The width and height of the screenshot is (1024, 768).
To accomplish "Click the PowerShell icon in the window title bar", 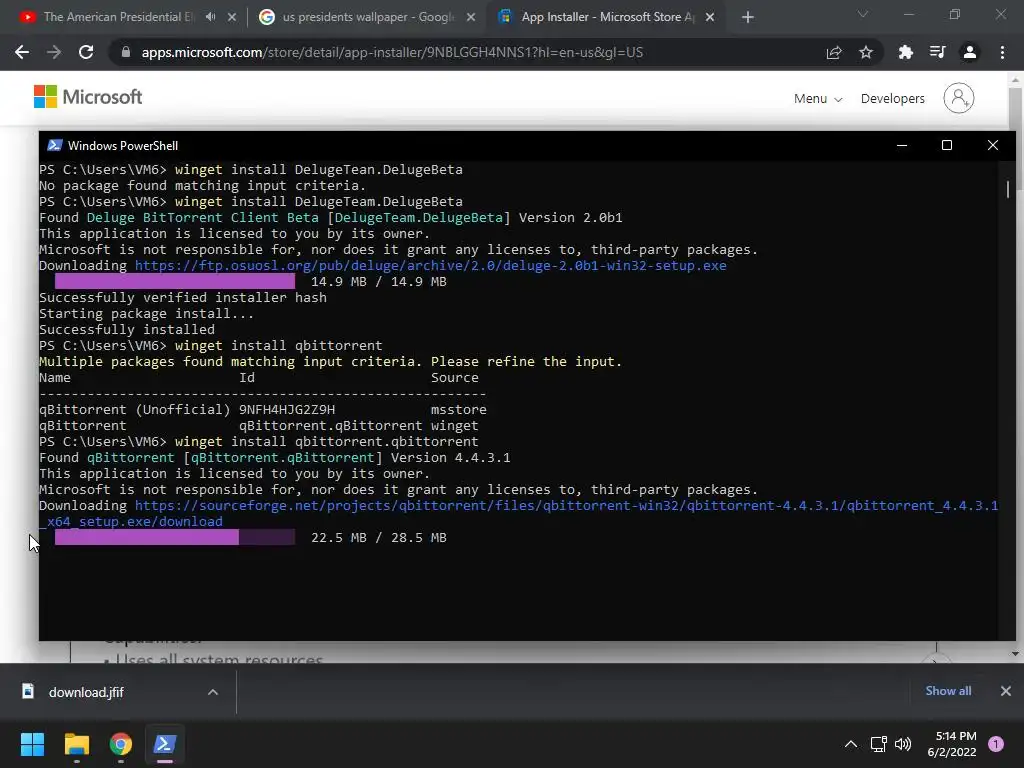I will [56, 145].
